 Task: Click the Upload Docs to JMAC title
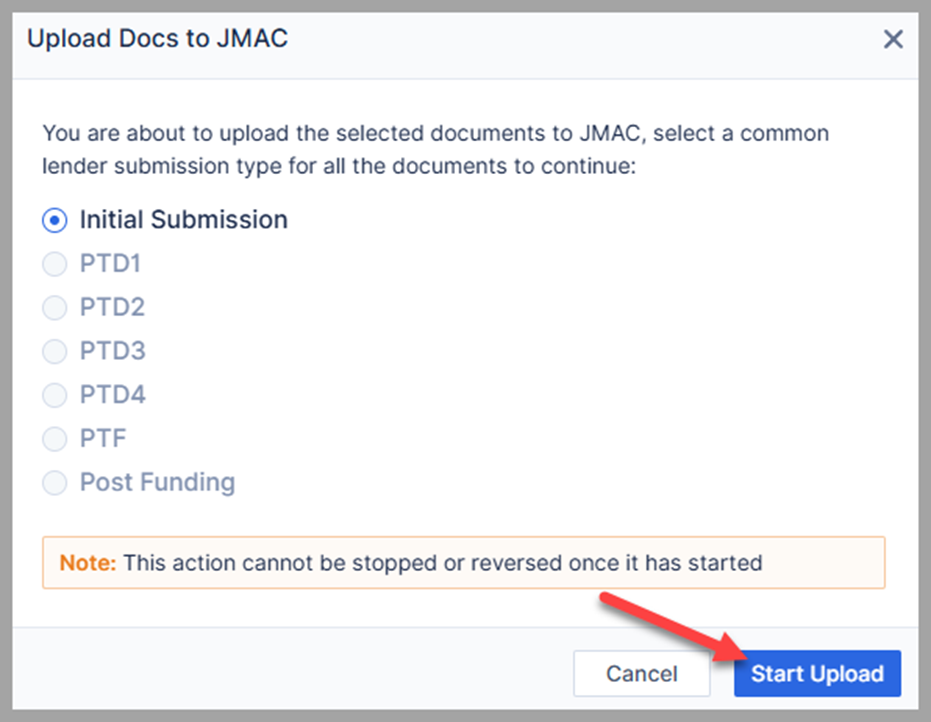(157, 40)
